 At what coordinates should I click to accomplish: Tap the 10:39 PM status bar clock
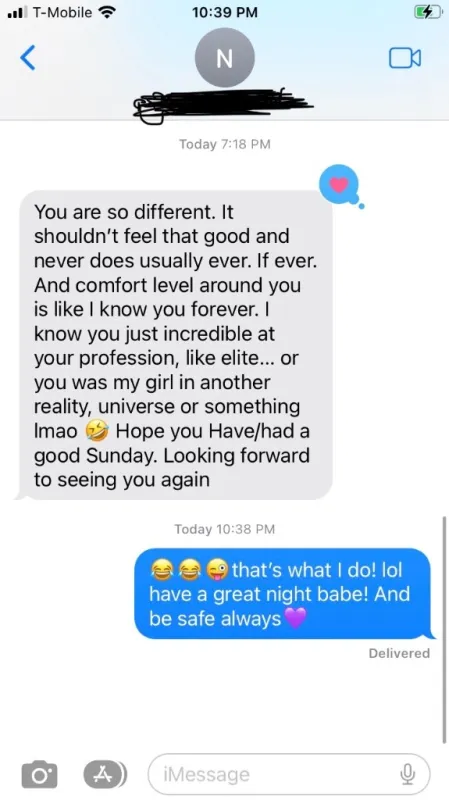coord(224,12)
